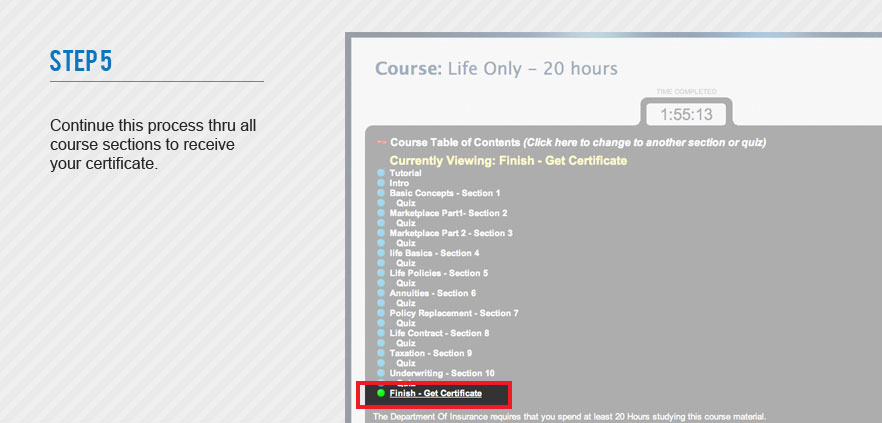Open the Finish - Get Certificate link

tap(435, 393)
